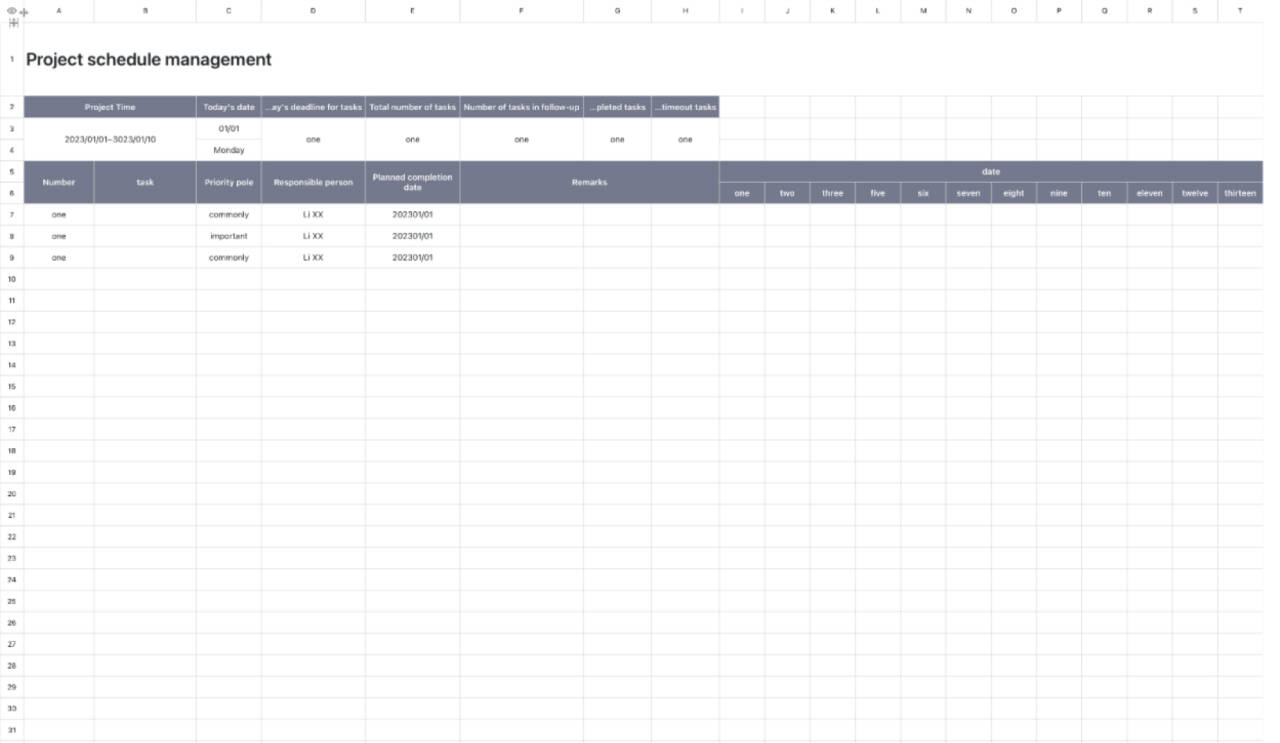The image size is (1280, 743).
Task: Select column H via its header letter
Action: coord(685,10)
